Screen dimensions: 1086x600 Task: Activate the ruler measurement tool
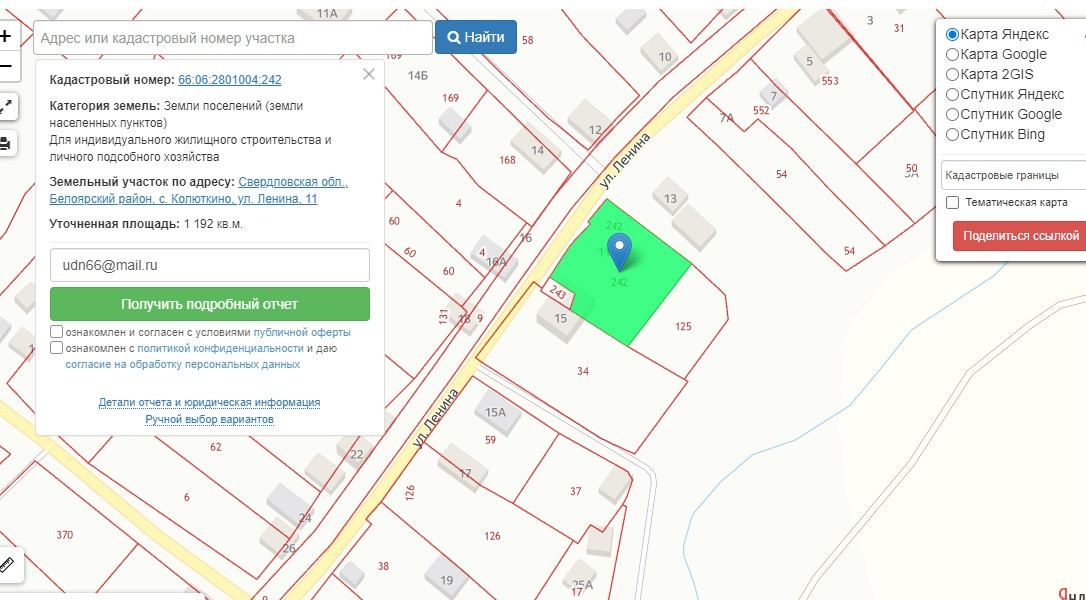click(x=8, y=565)
